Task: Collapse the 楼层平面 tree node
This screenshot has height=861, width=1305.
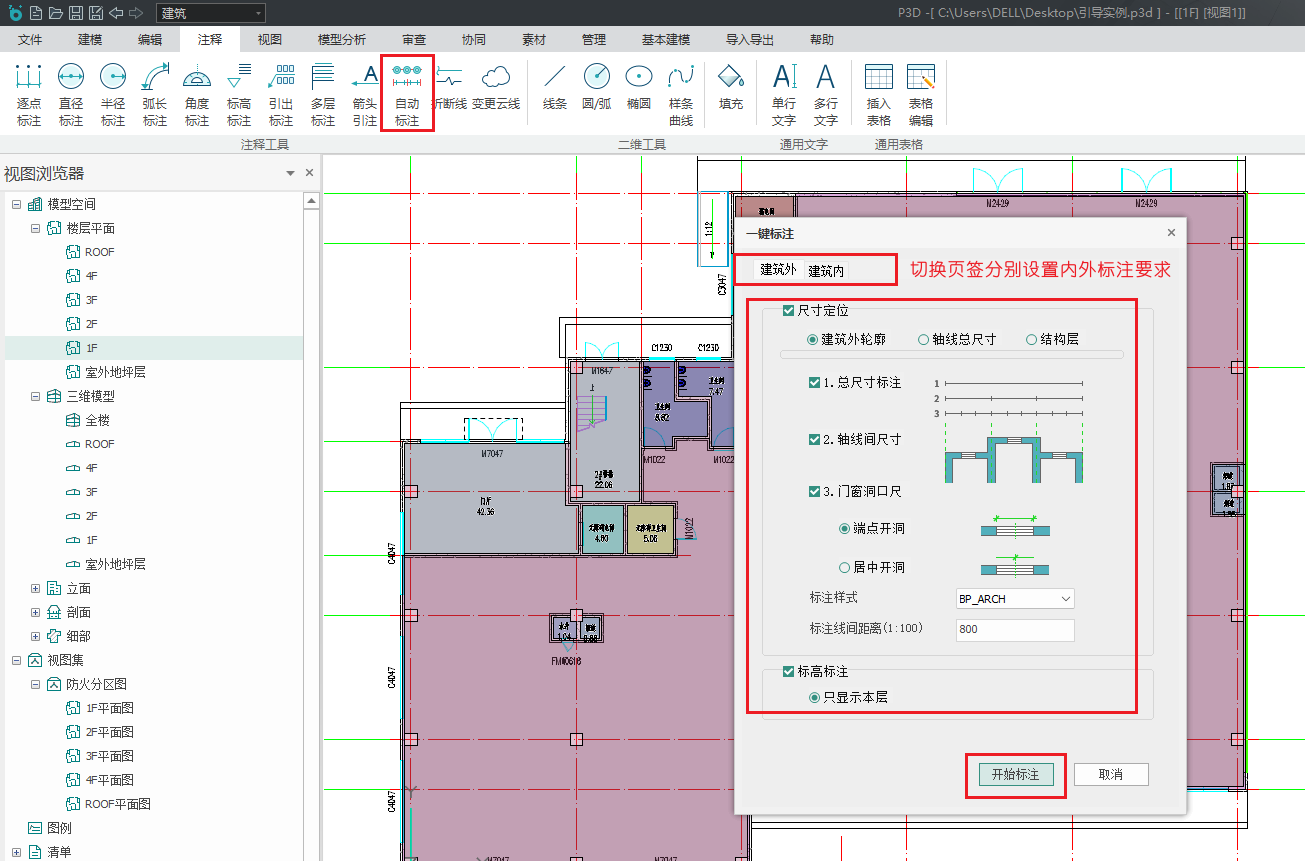Action: [x=36, y=228]
